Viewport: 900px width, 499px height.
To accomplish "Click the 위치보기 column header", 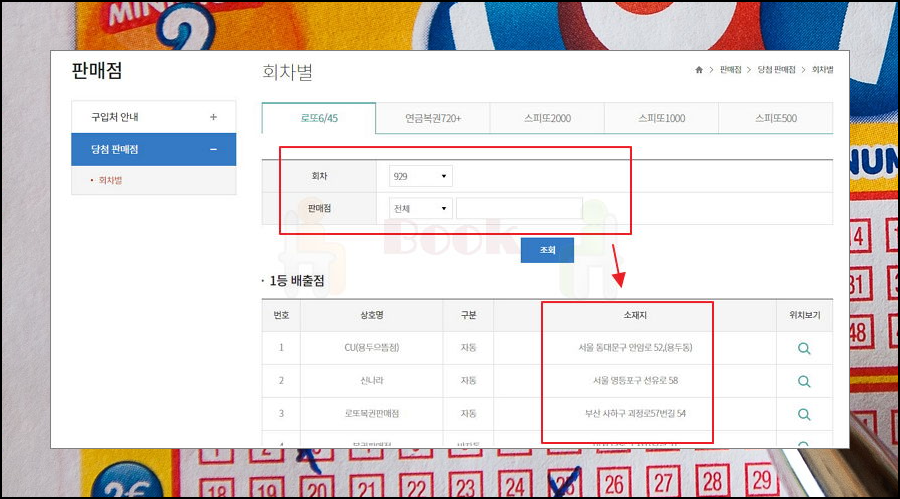I will (x=805, y=315).
